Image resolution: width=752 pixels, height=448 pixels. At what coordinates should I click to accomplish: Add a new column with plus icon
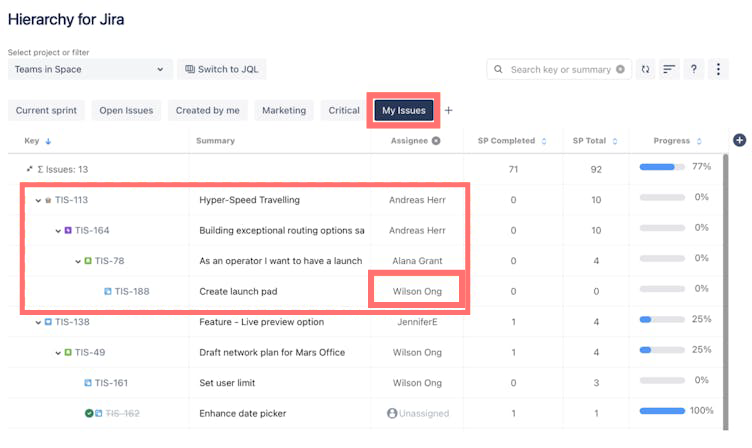(x=740, y=141)
